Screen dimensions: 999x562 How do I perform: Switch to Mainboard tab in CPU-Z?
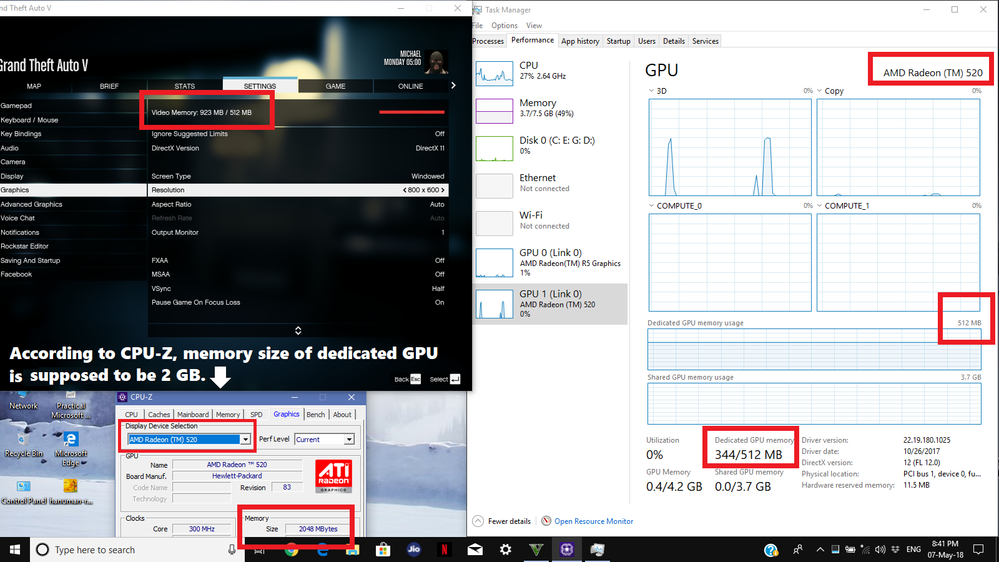click(x=192, y=414)
